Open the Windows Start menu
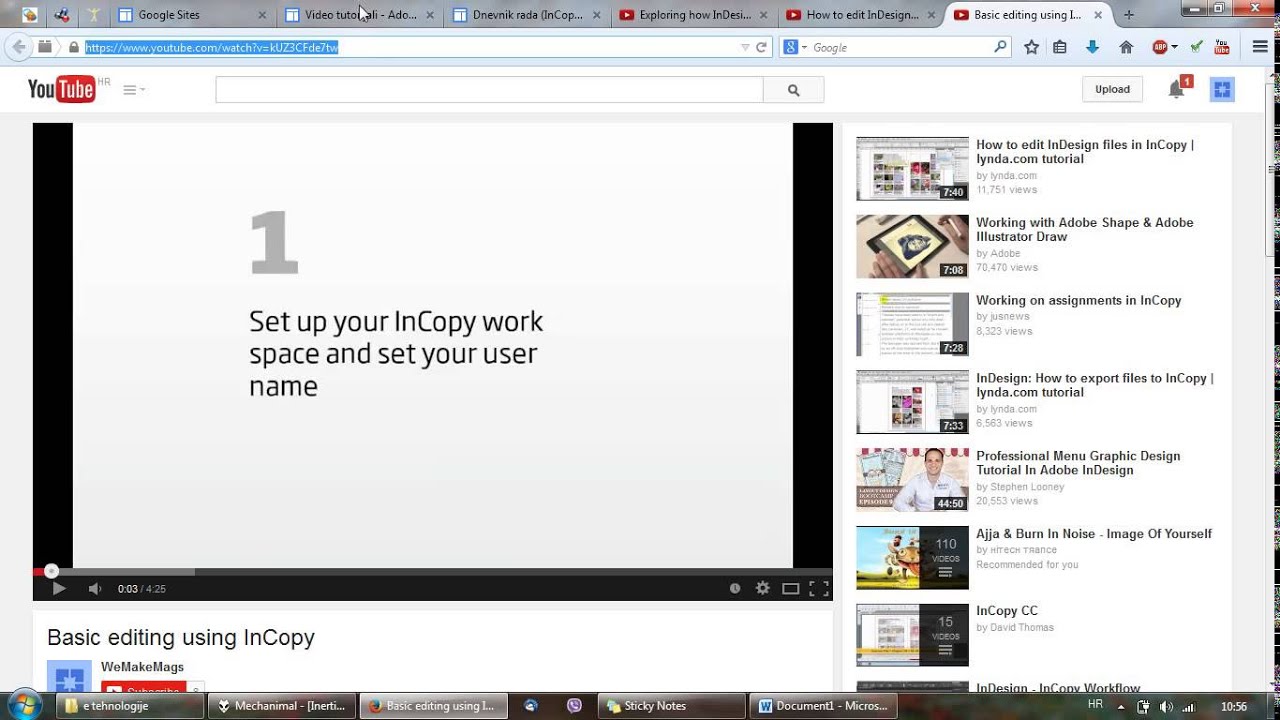Image resolution: width=1280 pixels, height=720 pixels. 24,705
